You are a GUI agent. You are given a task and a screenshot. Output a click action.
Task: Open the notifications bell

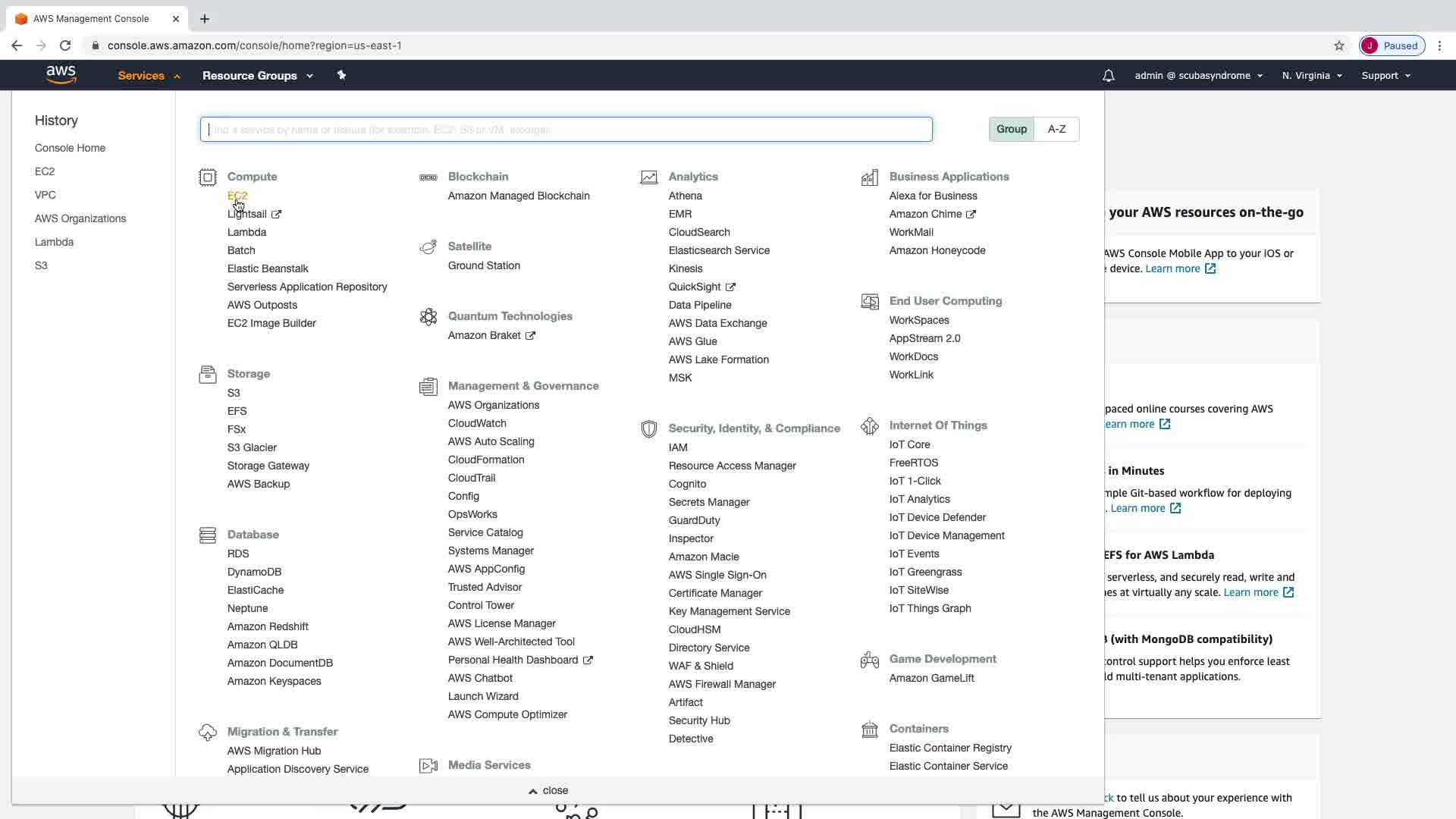1108,76
